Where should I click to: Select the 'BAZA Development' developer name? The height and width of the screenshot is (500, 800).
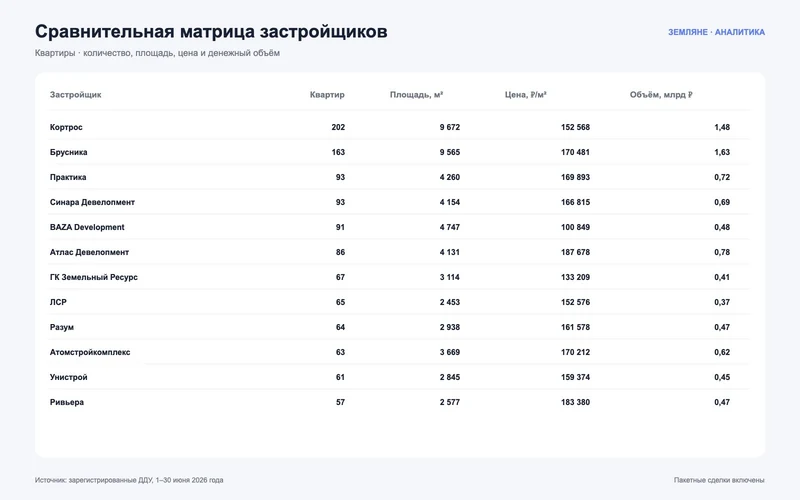point(87,227)
